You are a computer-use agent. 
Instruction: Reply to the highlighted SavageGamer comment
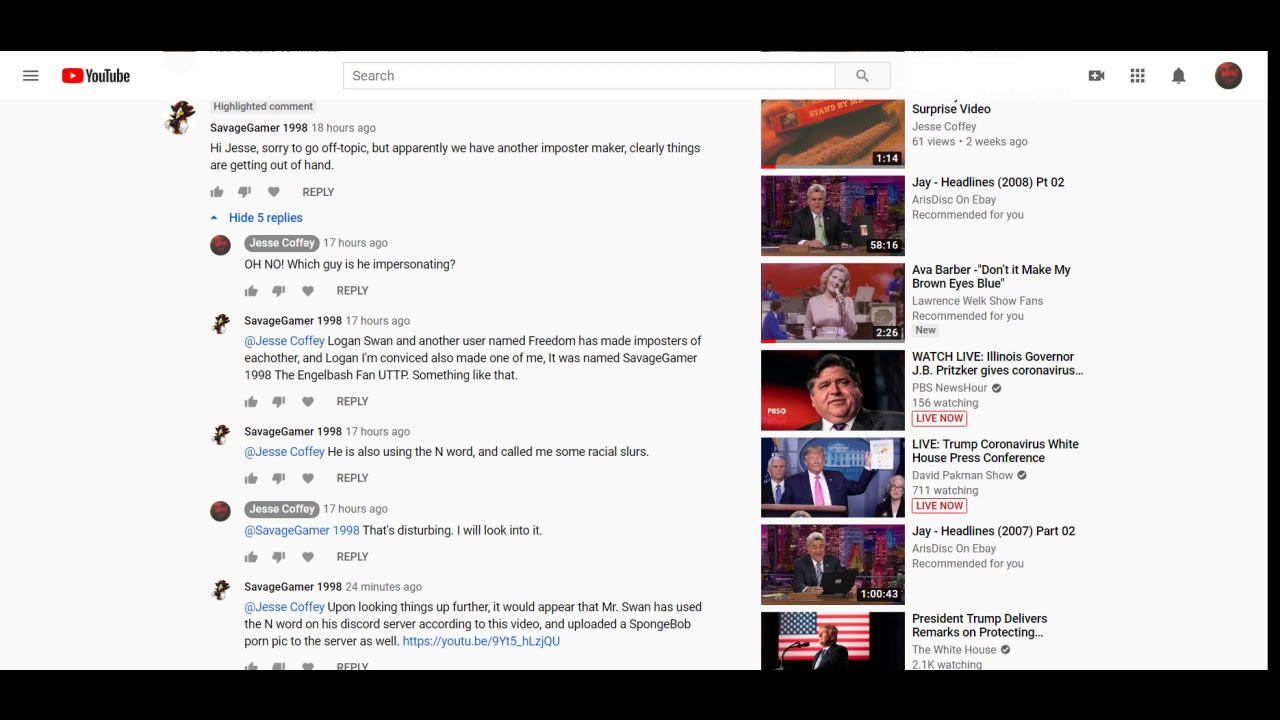(318, 192)
